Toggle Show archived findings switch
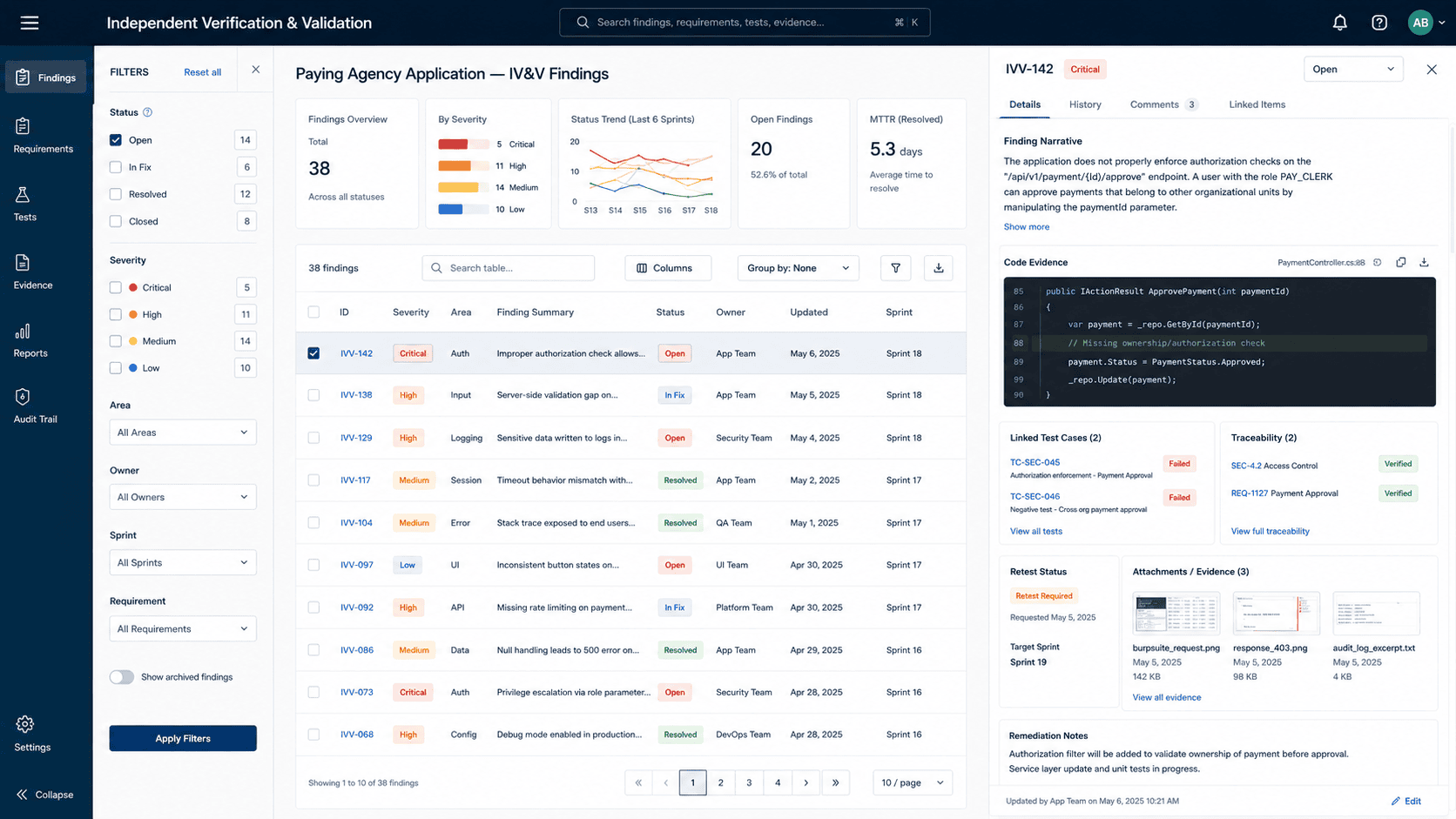The height and width of the screenshot is (819, 1456). (122, 677)
